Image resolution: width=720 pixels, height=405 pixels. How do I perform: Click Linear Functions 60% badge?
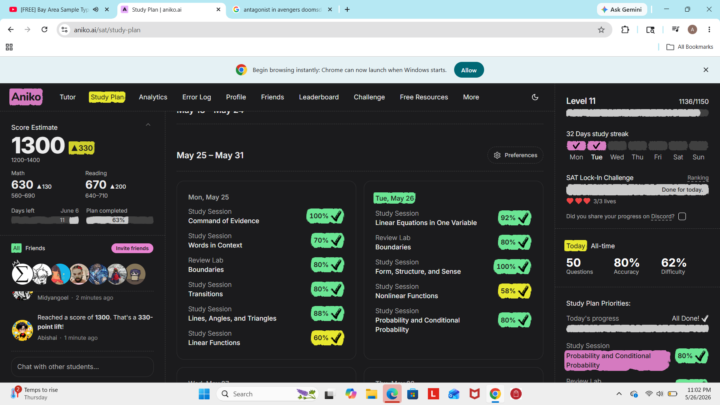(x=327, y=338)
